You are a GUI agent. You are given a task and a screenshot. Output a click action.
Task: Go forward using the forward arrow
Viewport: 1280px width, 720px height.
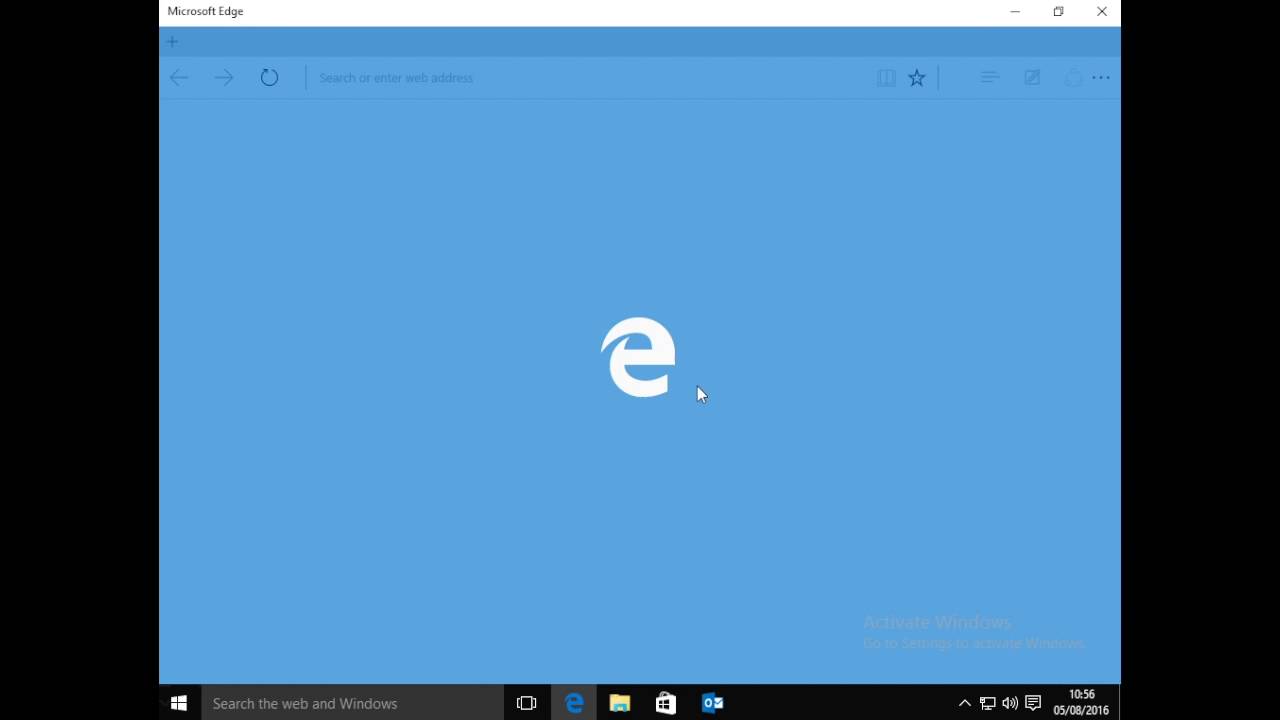pyautogui.click(x=224, y=78)
